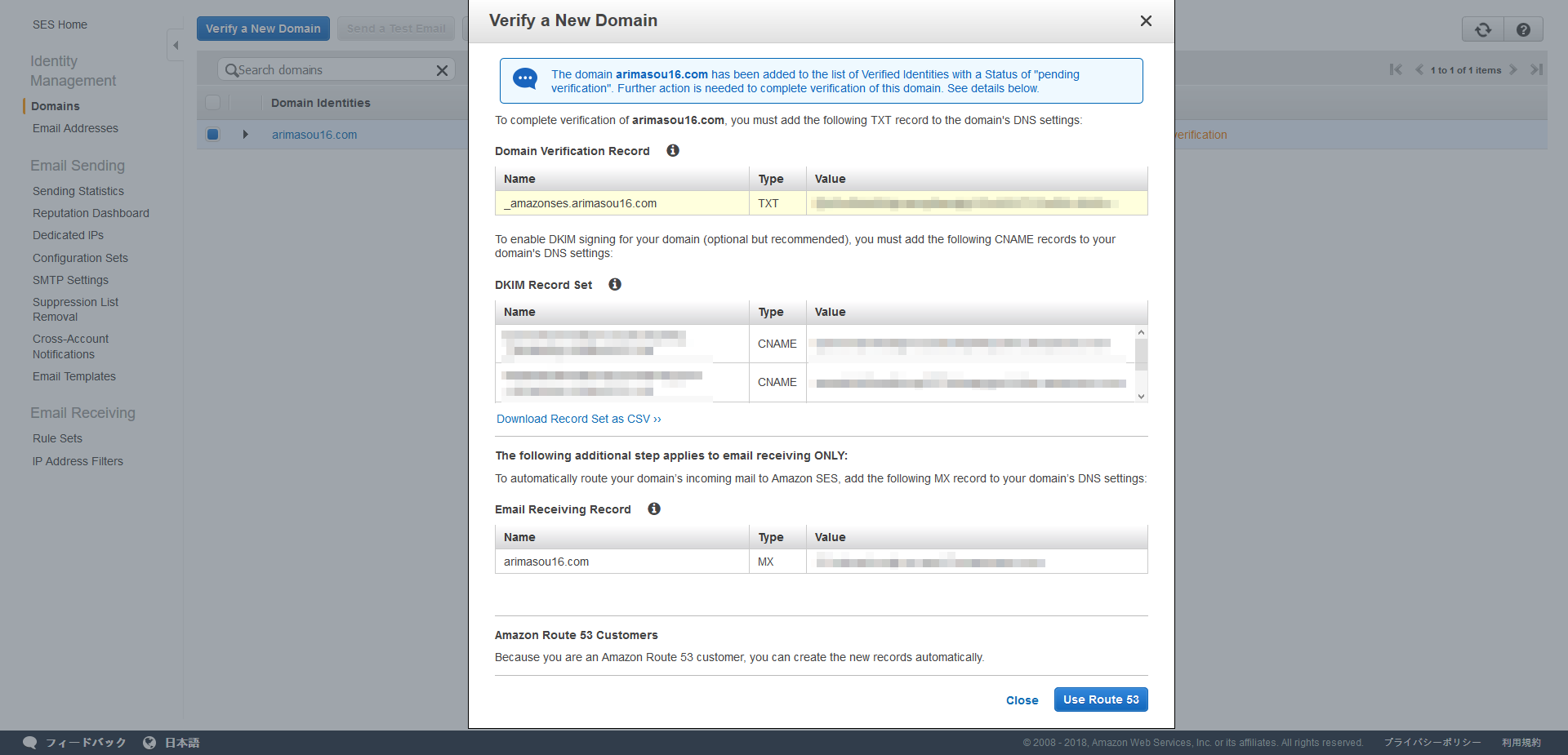The height and width of the screenshot is (755, 1568).
Task: Click the Close link button
Action: click(1022, 700)
